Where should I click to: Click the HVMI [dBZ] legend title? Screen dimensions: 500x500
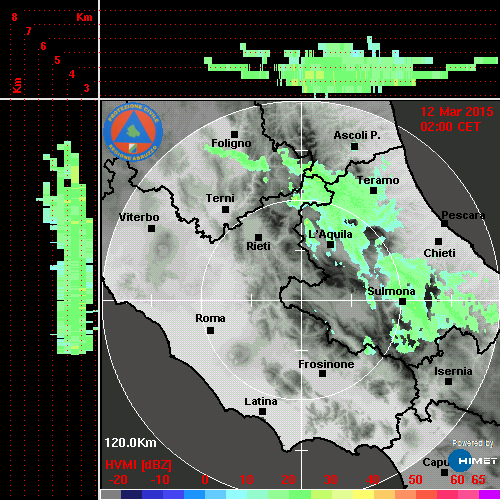coord(138,465)
